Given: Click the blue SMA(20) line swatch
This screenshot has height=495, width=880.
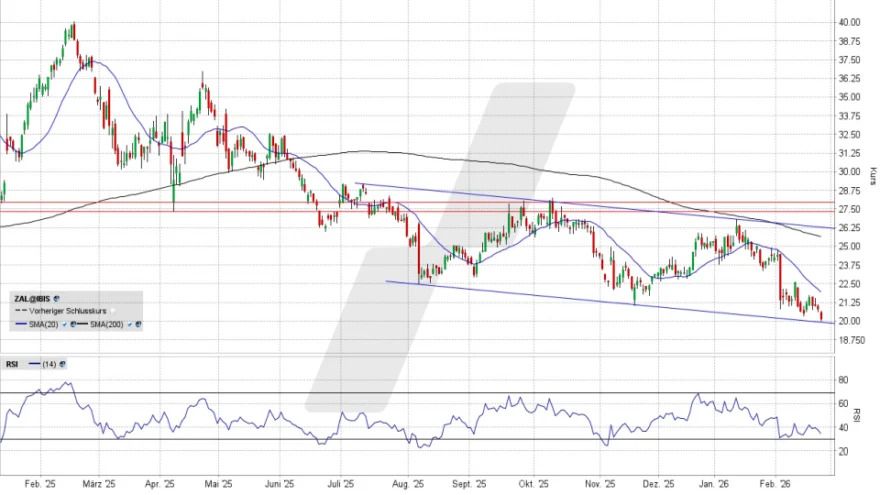Looking at the screenshot, I should (x=21, y=324).
